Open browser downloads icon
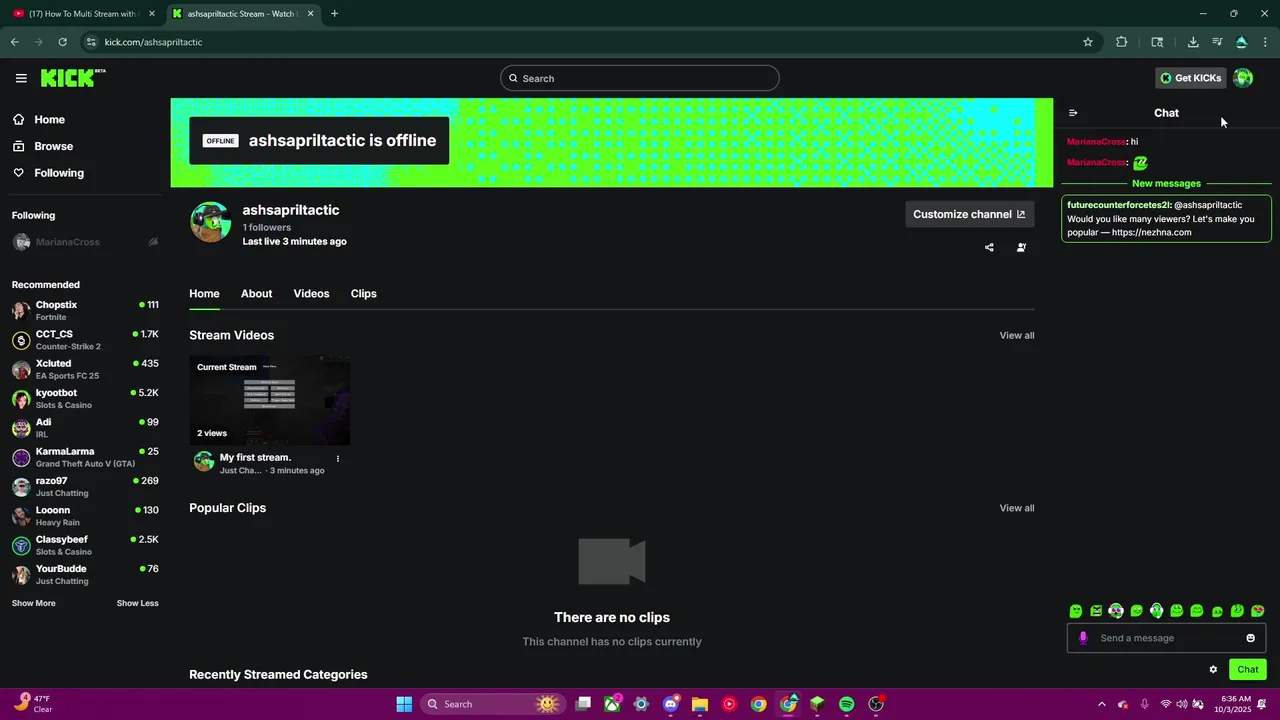The image size is (1280, 720). click(1193, 42)
